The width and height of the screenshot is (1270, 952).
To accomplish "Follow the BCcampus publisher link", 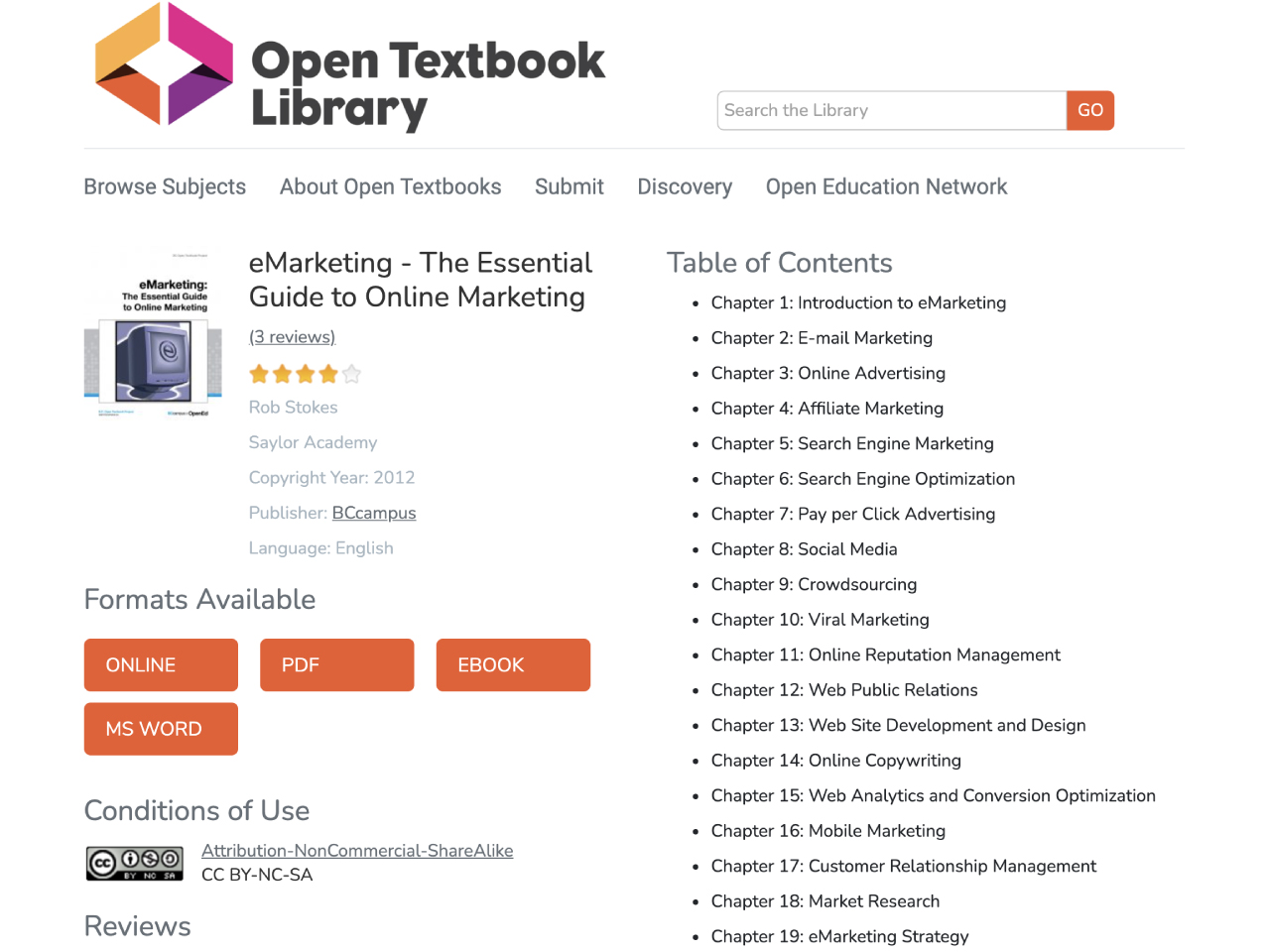I will click(374, 513).
